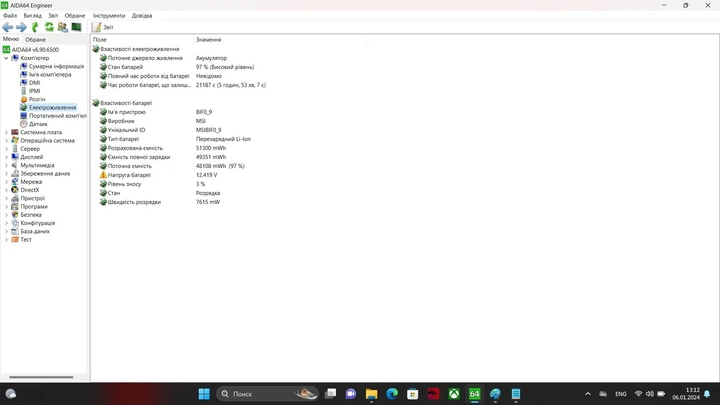The height and width of the screenshot is (405, 720).
Task: Open the users/favorites toolbar icon
Action: tap(62, 27)
